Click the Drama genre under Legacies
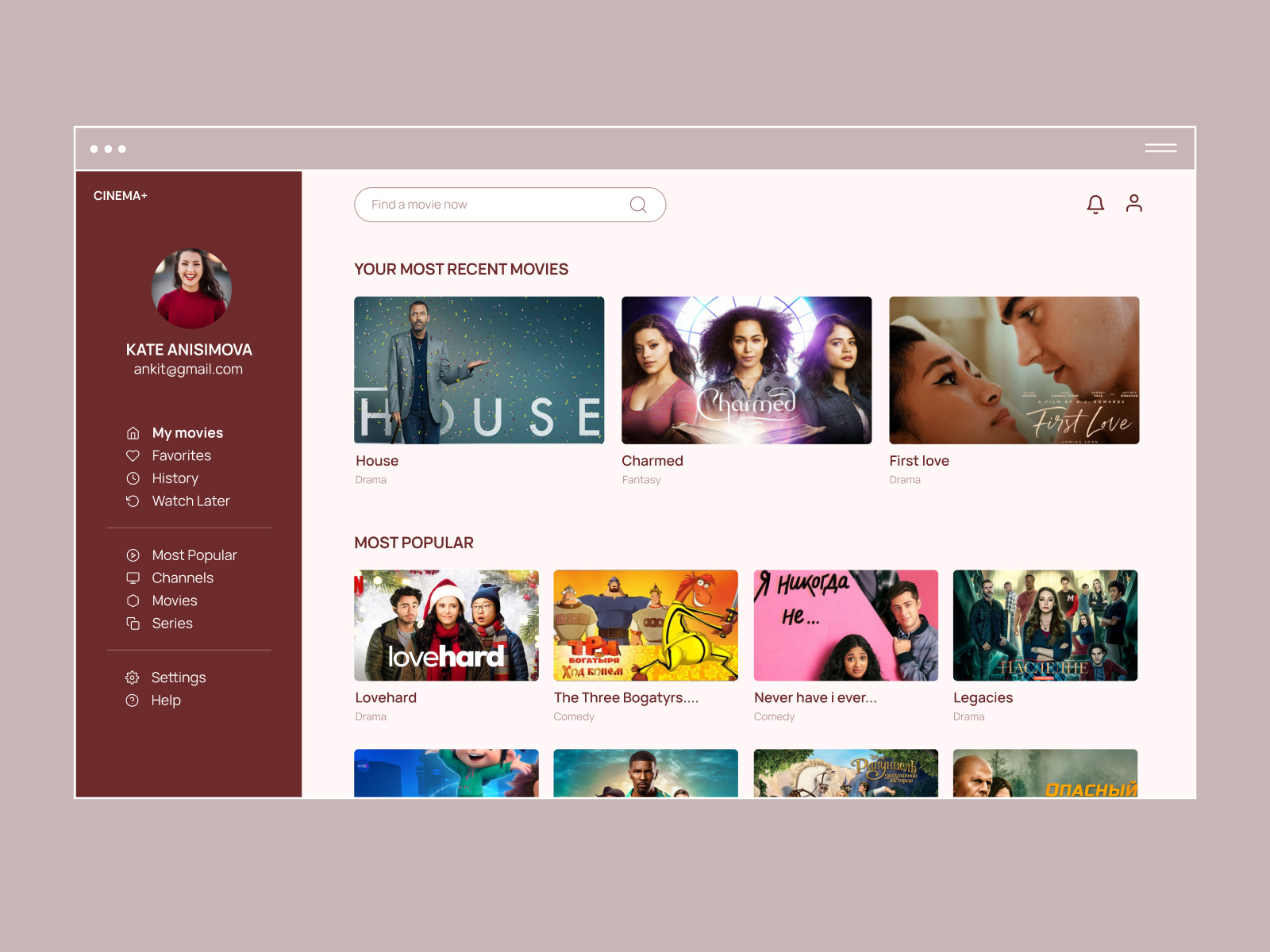1270x952 pixels. [968, 716]
